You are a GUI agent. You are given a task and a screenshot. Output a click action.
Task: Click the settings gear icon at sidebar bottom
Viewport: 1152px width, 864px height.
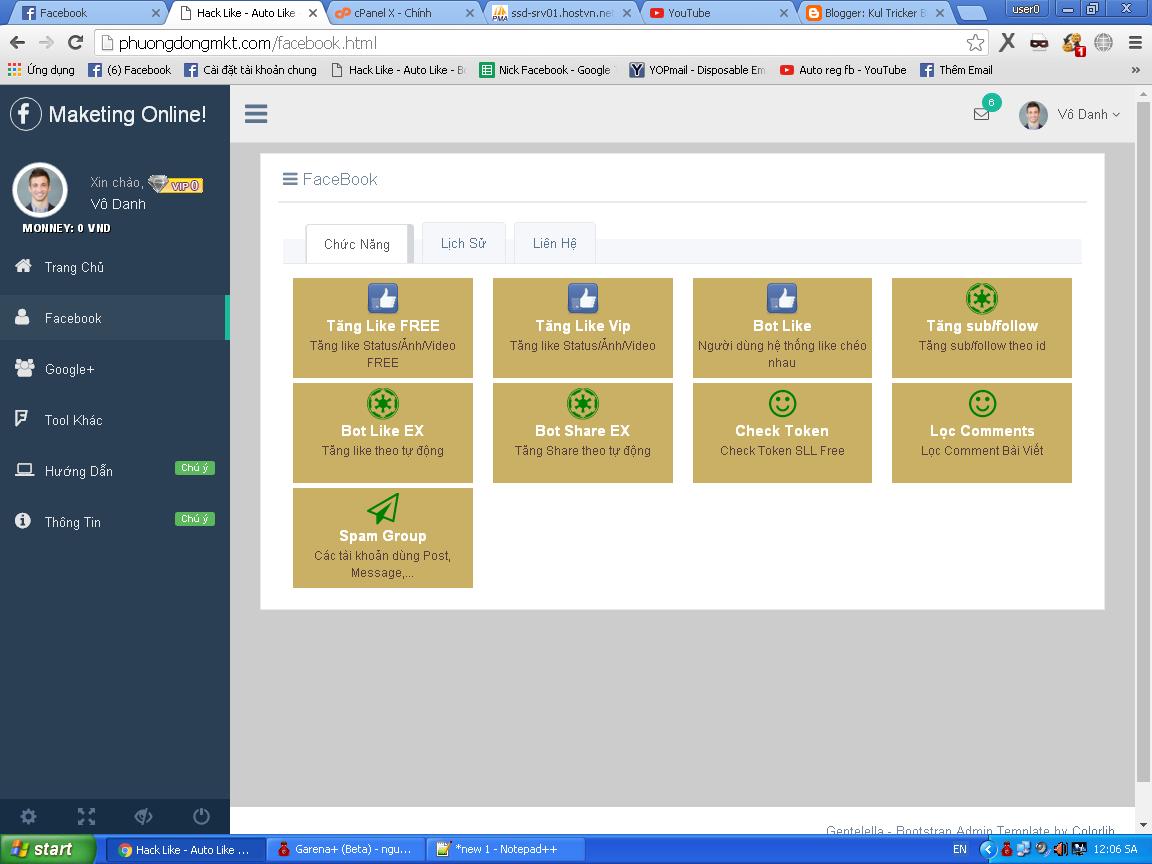coord(29,816)
